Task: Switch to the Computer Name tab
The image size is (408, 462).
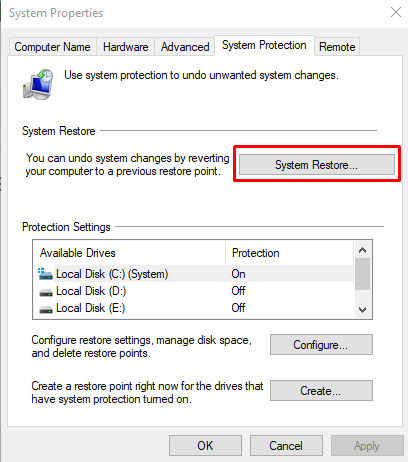Action: click(52, 47)
